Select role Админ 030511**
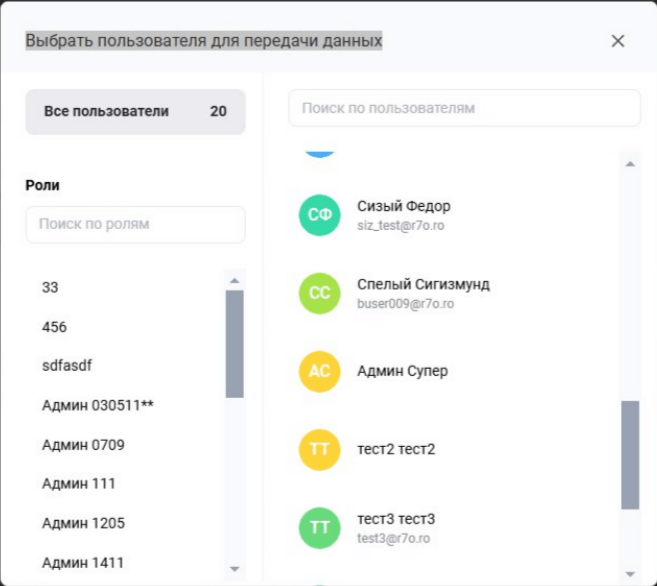657x586 pixels. tap(98, 405)
